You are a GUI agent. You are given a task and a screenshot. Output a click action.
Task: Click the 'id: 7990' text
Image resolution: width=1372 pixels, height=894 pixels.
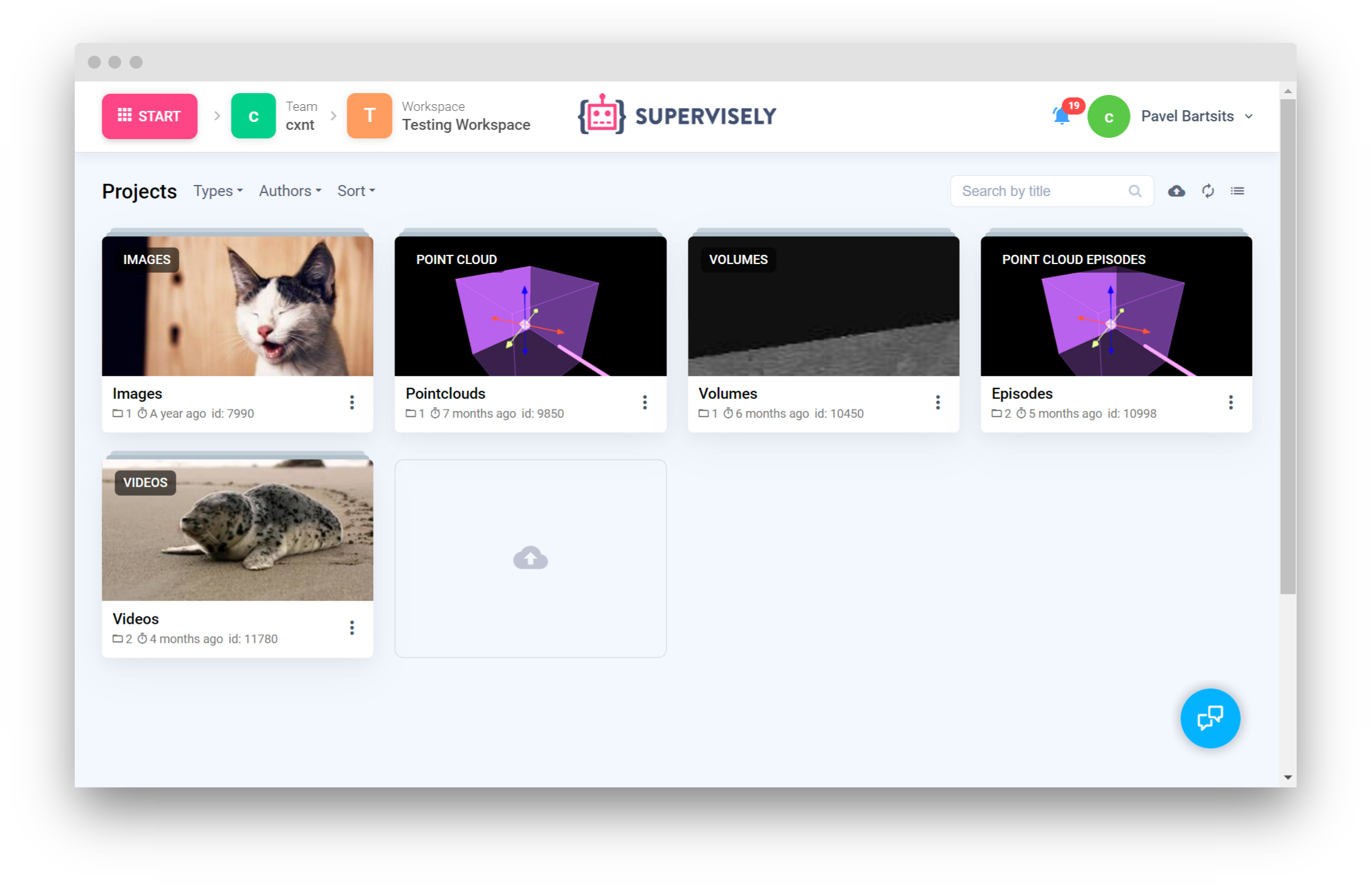pyautogui.click(x=233, y=414)
